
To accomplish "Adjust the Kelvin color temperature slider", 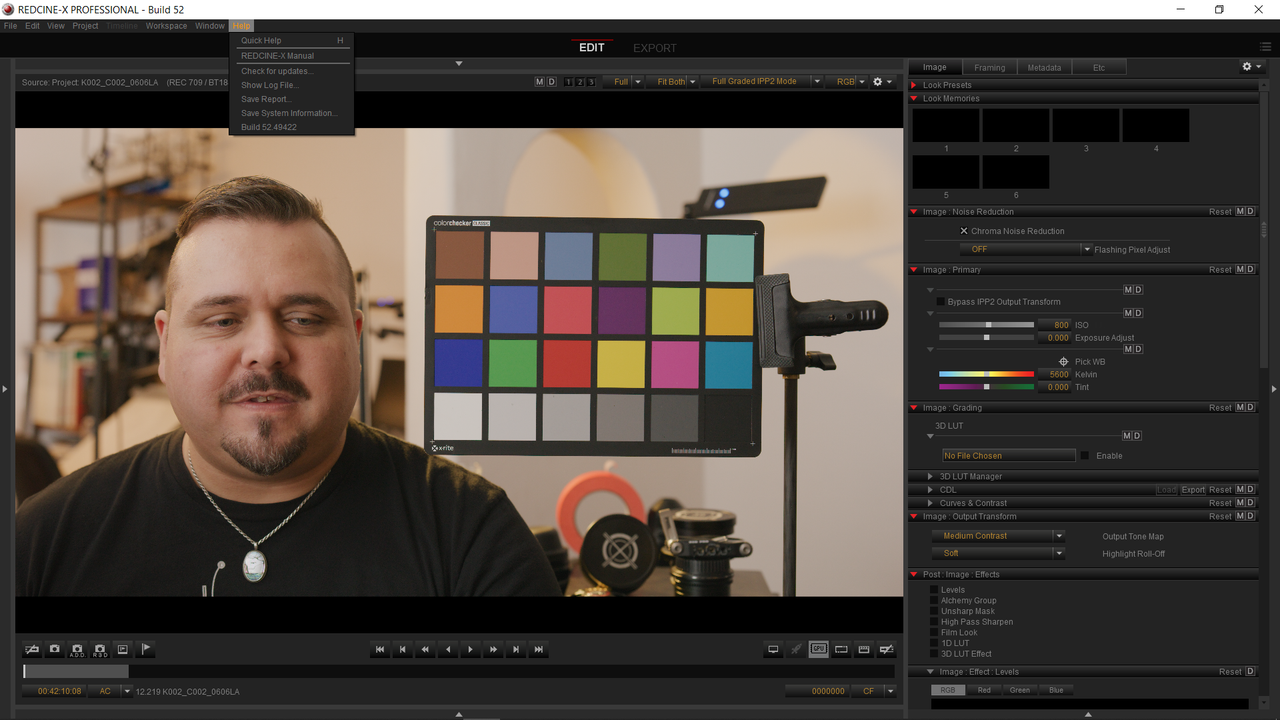I will click(986, 374).
